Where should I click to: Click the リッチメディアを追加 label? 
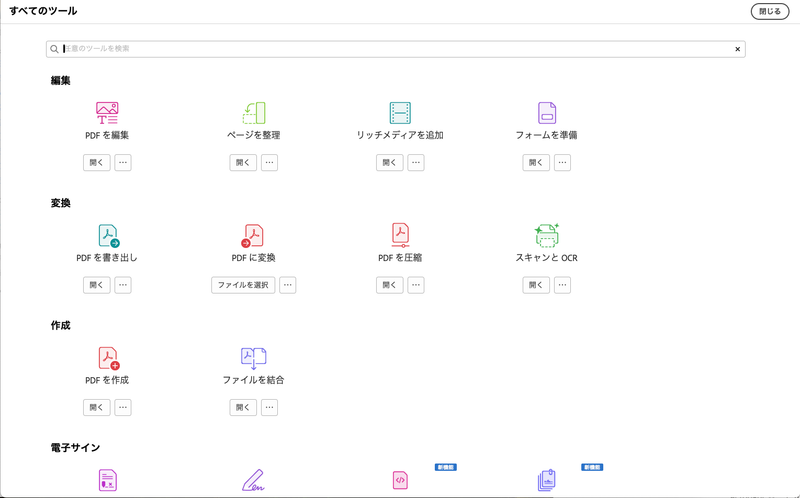(400, 135)
